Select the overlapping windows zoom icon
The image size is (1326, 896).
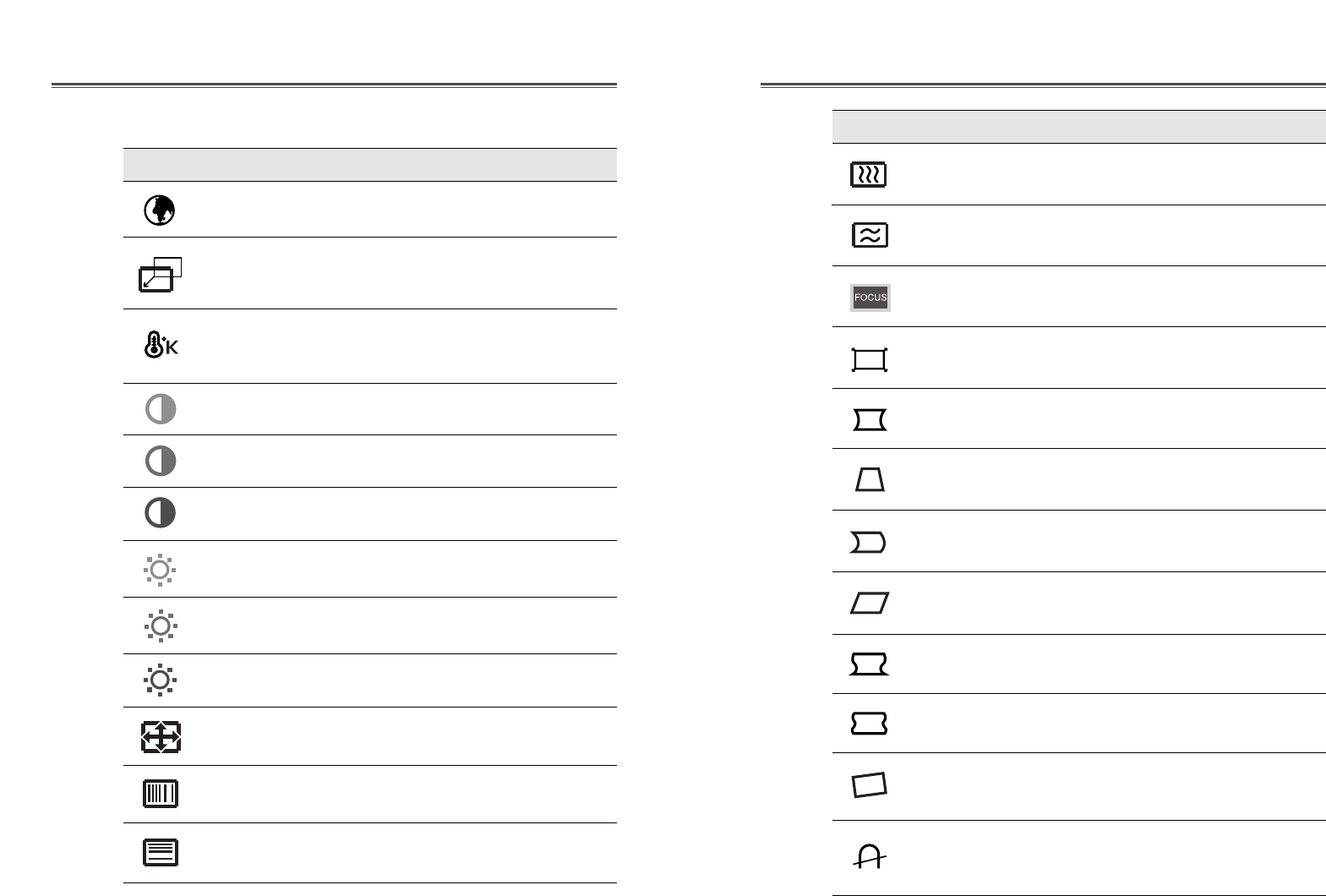click(x=161, y=274)
